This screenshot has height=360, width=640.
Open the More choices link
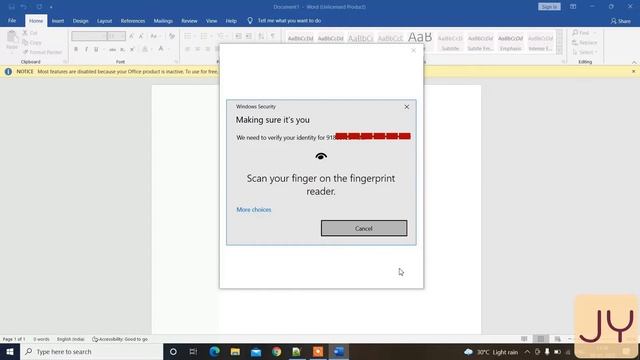coord(253,209)
